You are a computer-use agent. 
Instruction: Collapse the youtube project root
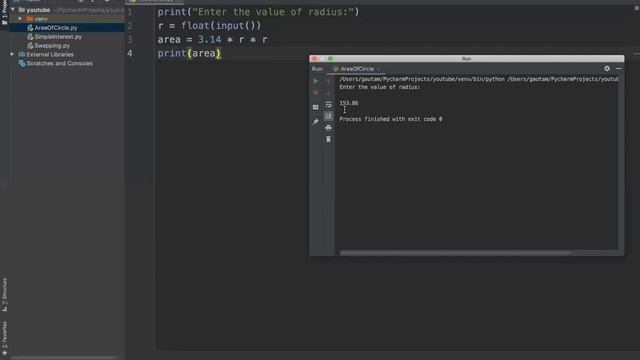(13, 9)
